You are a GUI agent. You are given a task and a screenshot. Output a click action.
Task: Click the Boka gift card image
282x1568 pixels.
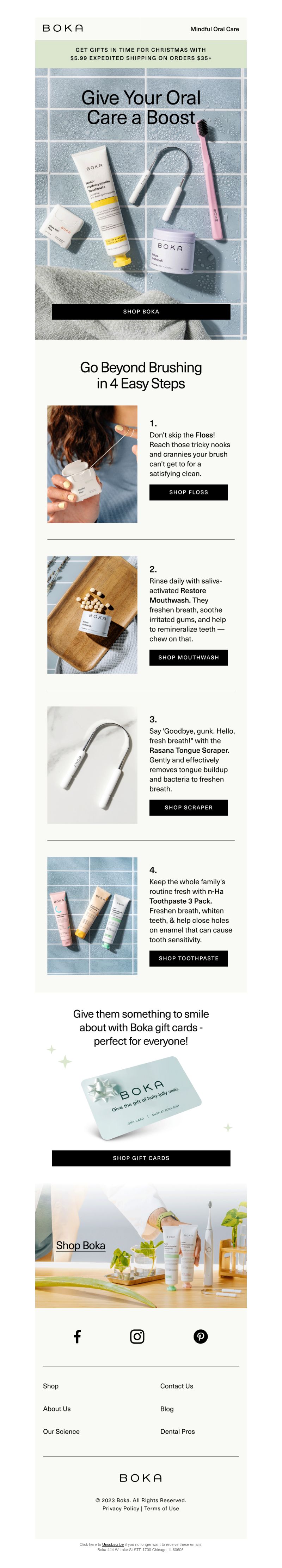coord(141,1097)
